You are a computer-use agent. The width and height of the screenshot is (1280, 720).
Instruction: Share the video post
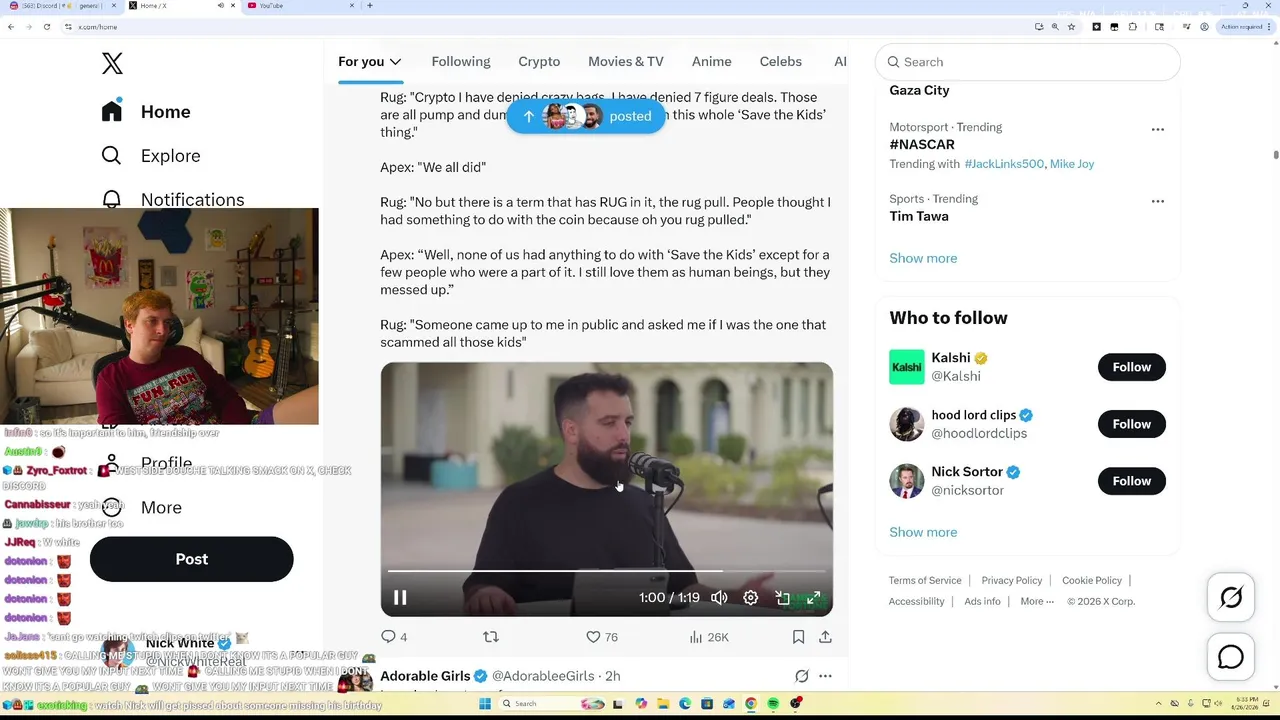coord(825,637)
